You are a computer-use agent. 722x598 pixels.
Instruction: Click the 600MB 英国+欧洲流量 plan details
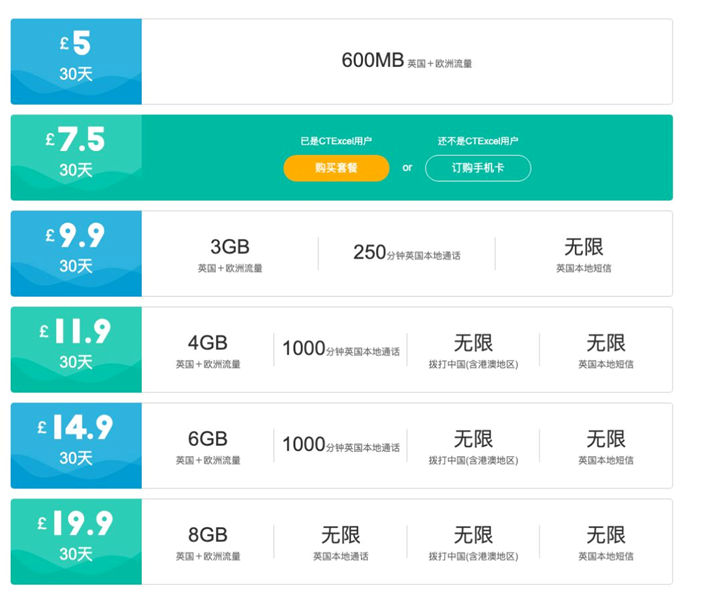[x=406, y=61]
